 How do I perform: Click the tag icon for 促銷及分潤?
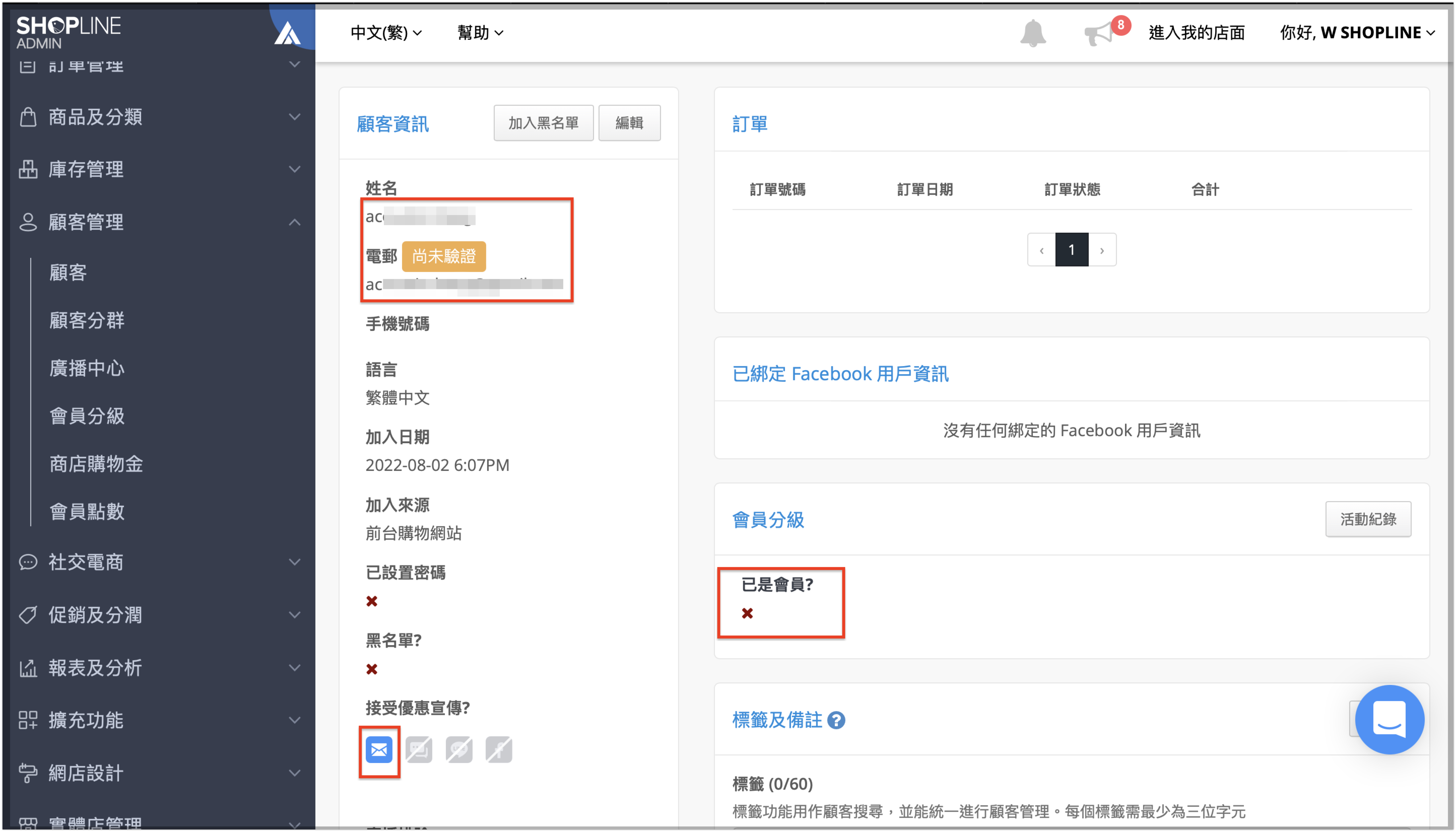click(28, 615)
